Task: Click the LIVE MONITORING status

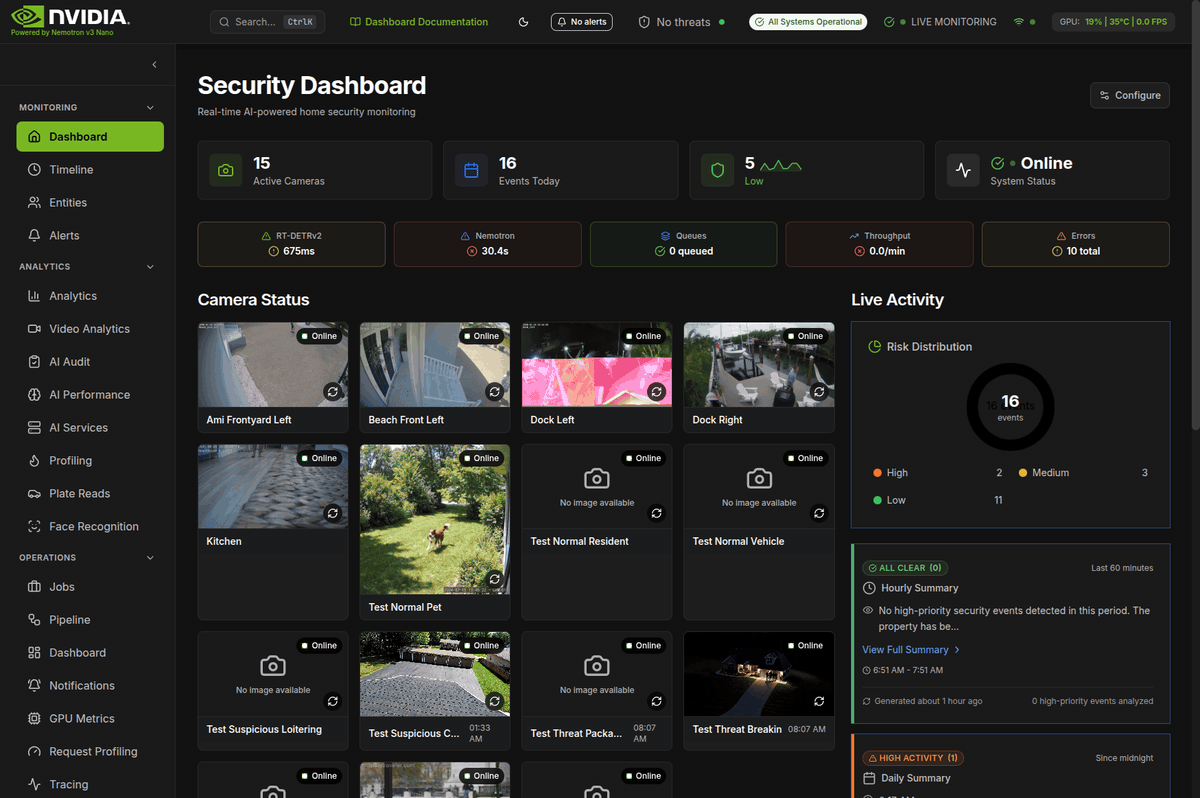Action: coord(940,22)
